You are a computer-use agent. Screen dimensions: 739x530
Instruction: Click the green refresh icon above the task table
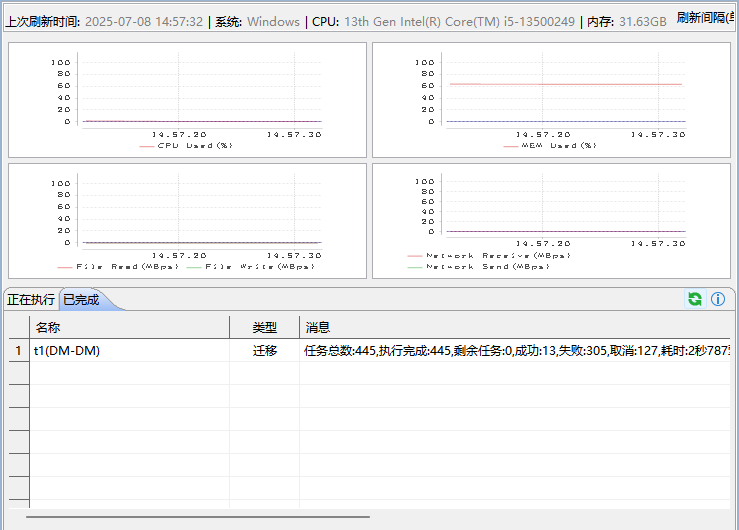pos(694,299)
